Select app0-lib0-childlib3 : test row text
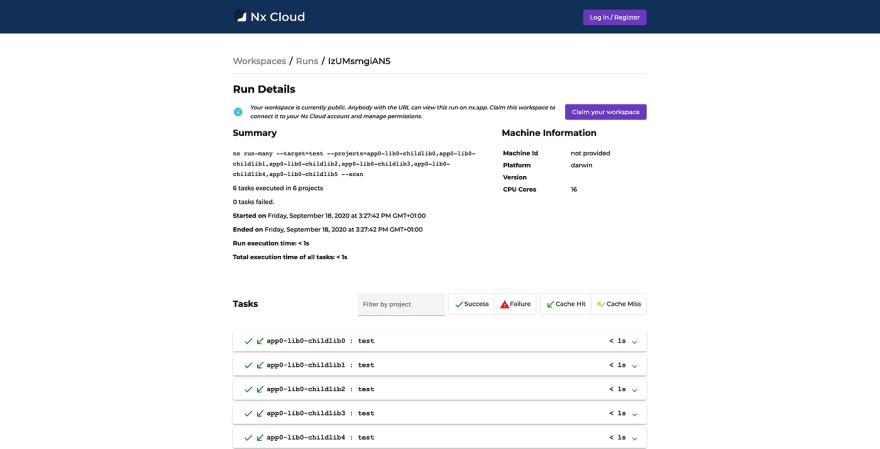The height and width of the screenshot is (449, 880). click(x=320, y=414)
